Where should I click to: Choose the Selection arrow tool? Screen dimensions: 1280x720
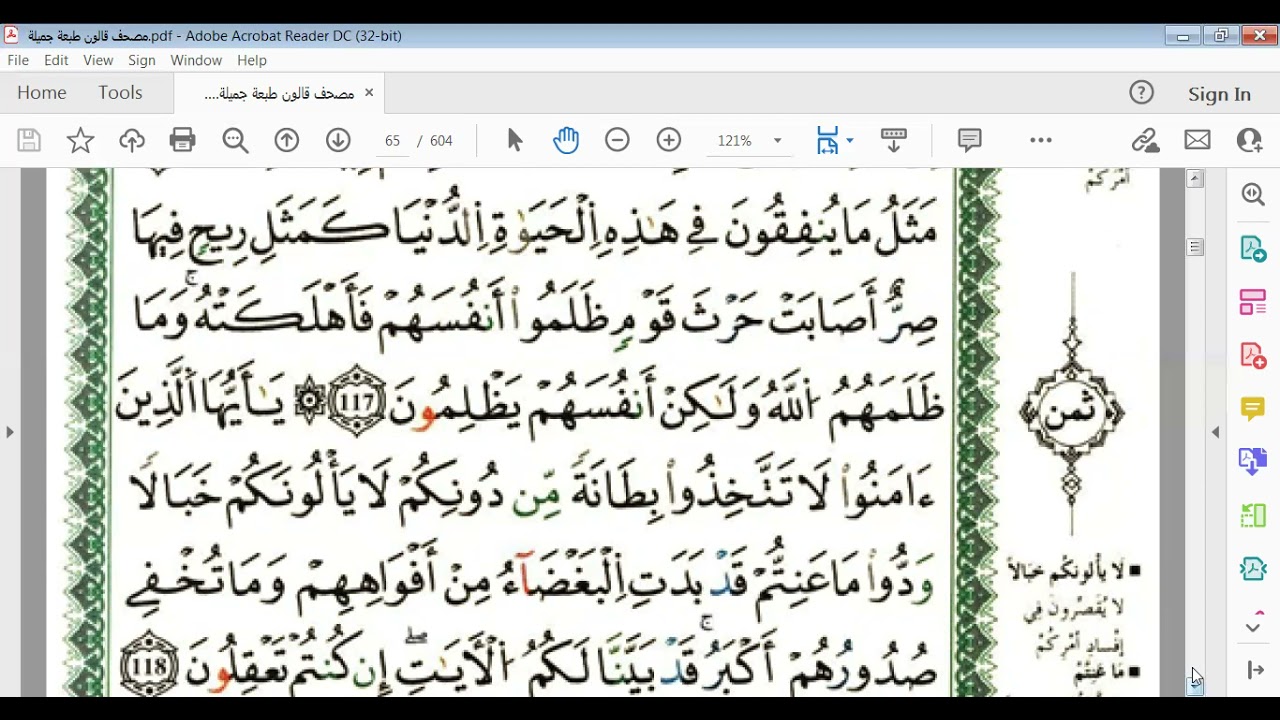tap(515, 141)
